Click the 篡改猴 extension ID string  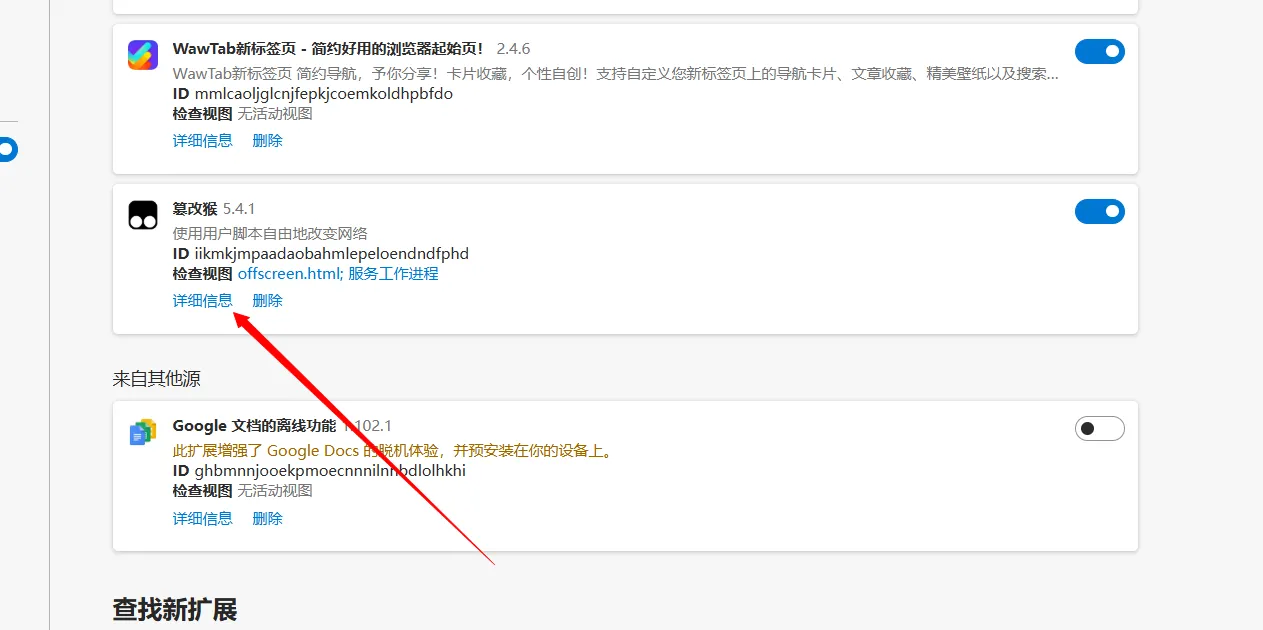point(331,254)
